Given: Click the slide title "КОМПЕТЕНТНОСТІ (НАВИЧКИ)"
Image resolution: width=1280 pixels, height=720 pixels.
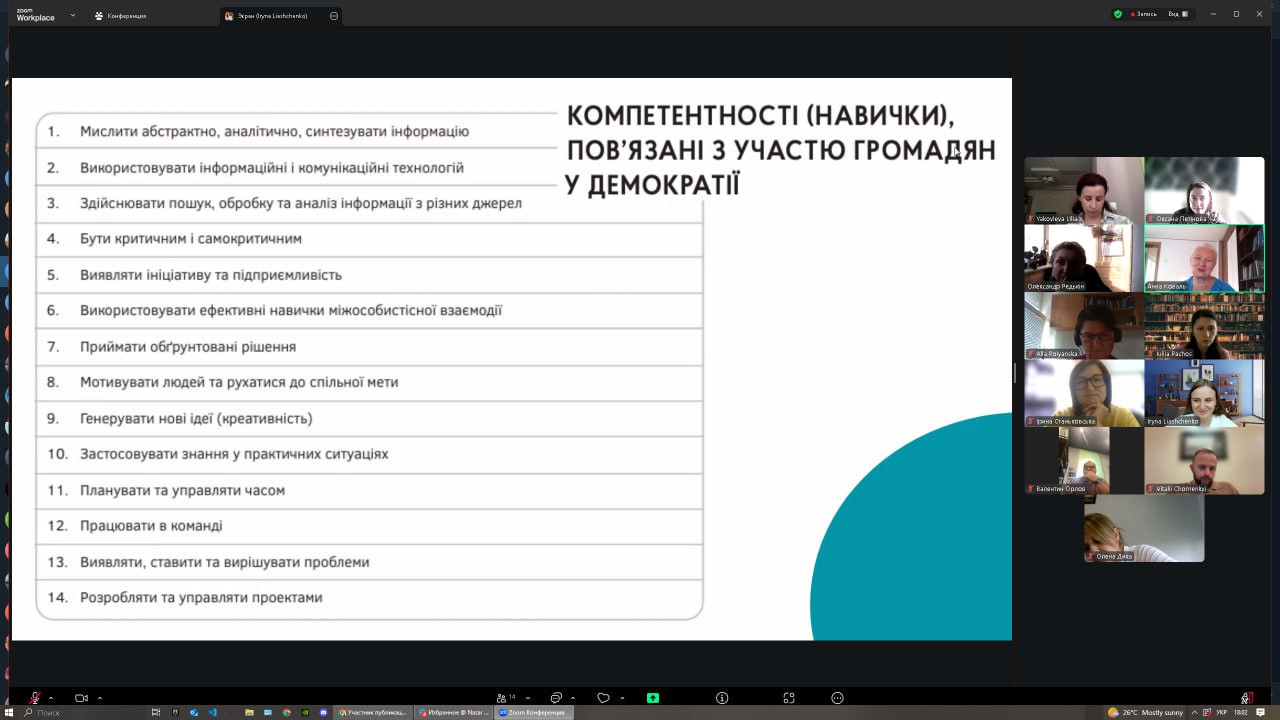Looking at the screenshot, I should [x=760, y=116].
